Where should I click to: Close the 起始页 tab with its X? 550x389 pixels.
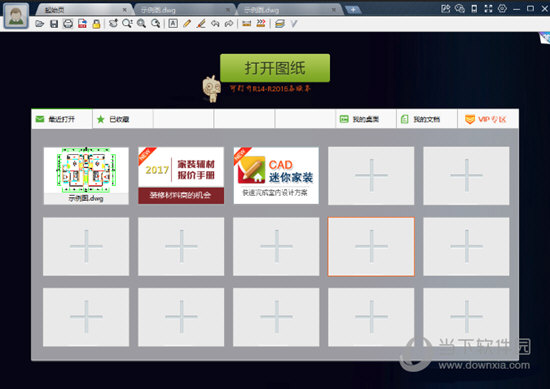point(125,10)
